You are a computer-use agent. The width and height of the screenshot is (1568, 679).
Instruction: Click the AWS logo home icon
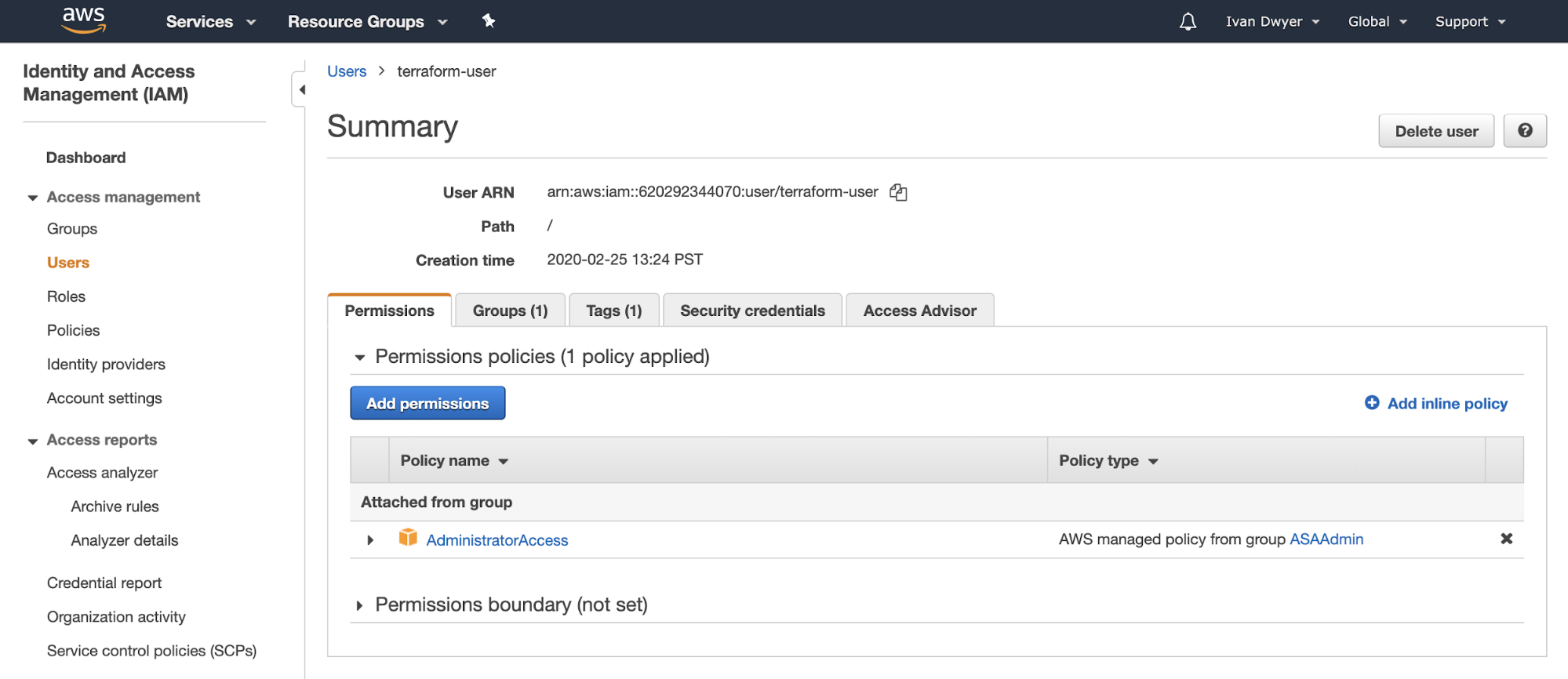[83, 20]
